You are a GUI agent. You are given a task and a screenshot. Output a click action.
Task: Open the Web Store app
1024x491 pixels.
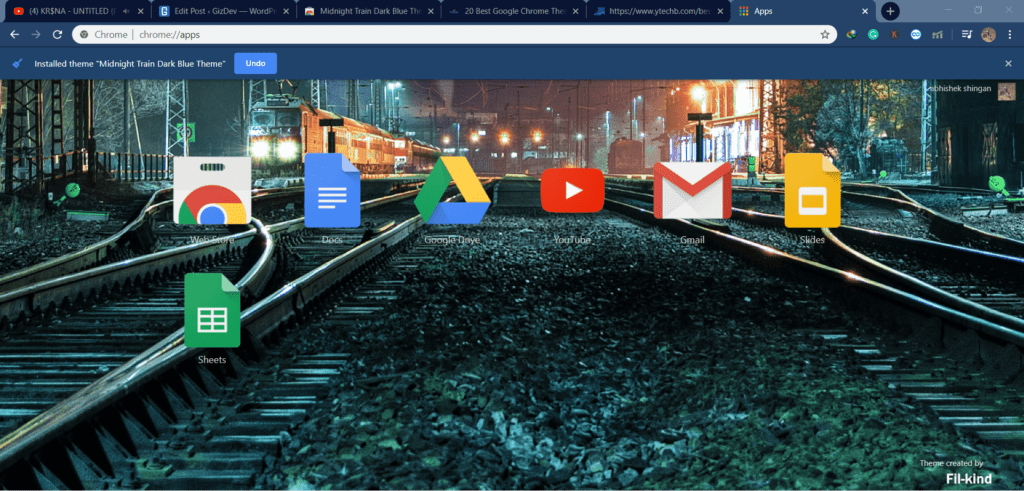click(212, 191)
